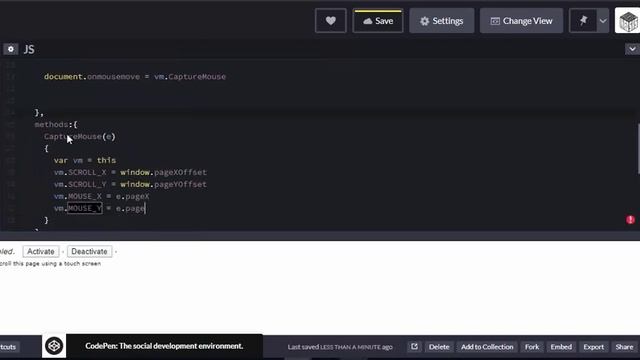This screenshot has height=360, width=640.
Task: Place cursor on document.onmousemove line
Action: pos(135,77)
